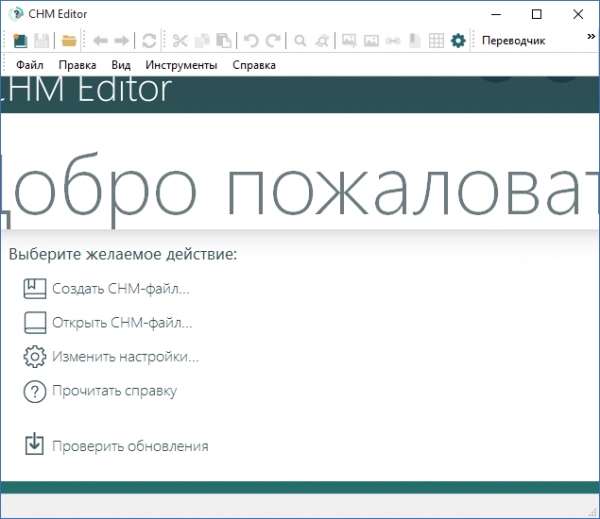
Task: Click the Redo arrow icon
Action: [273, 41]
